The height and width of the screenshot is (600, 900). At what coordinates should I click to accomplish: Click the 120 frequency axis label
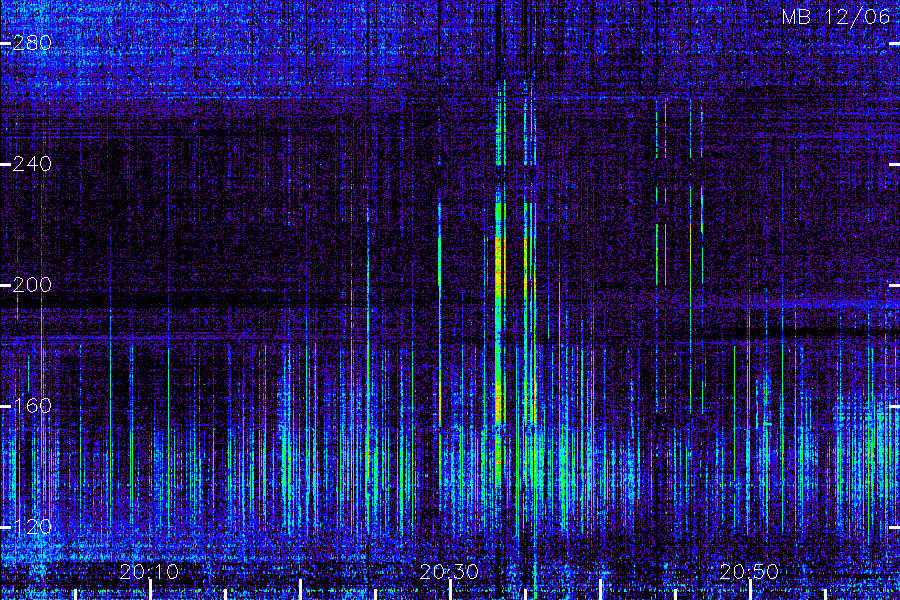pos(32,527)
